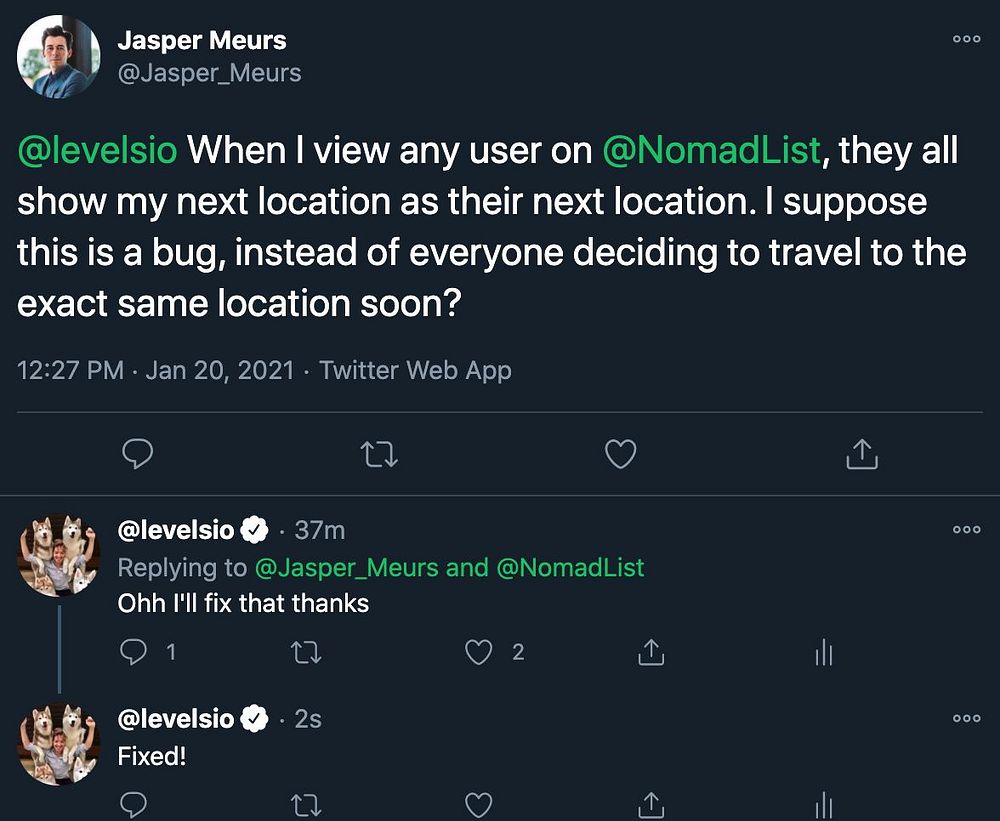Image resolution: width=1000 pixels, height=821 pixels.
Task: Retweet the "Fixed!" tweet
Action: (x=306, y=805)
